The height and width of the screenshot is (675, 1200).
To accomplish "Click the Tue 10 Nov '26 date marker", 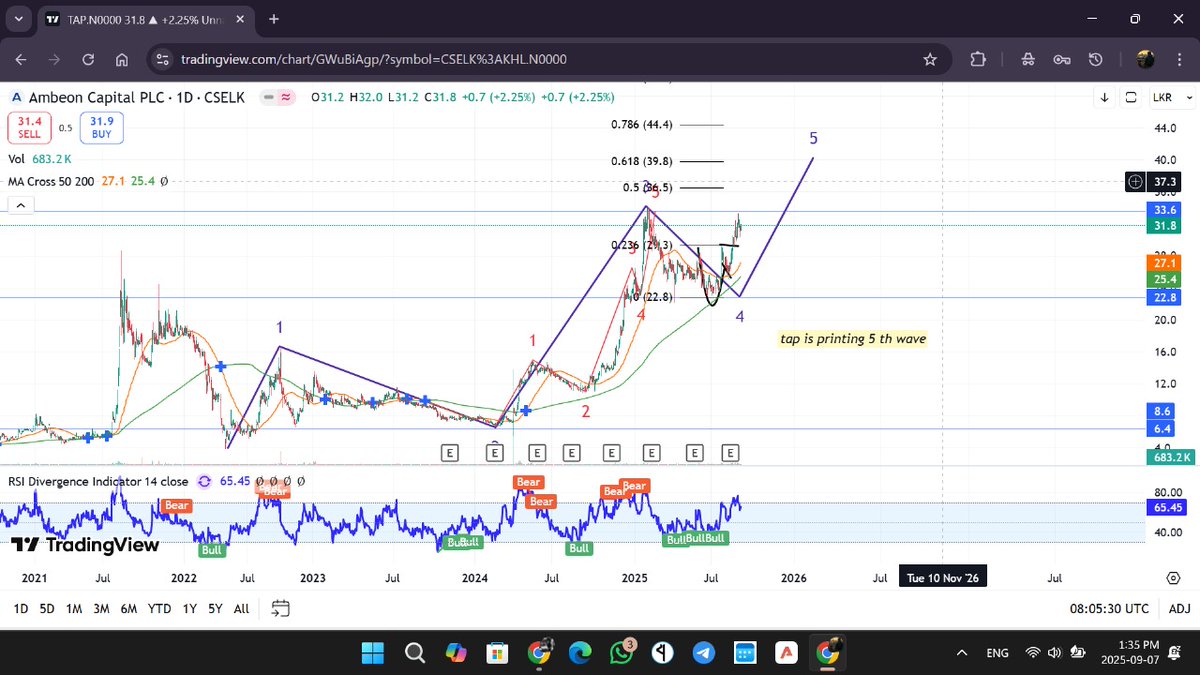I will [942, 577].
